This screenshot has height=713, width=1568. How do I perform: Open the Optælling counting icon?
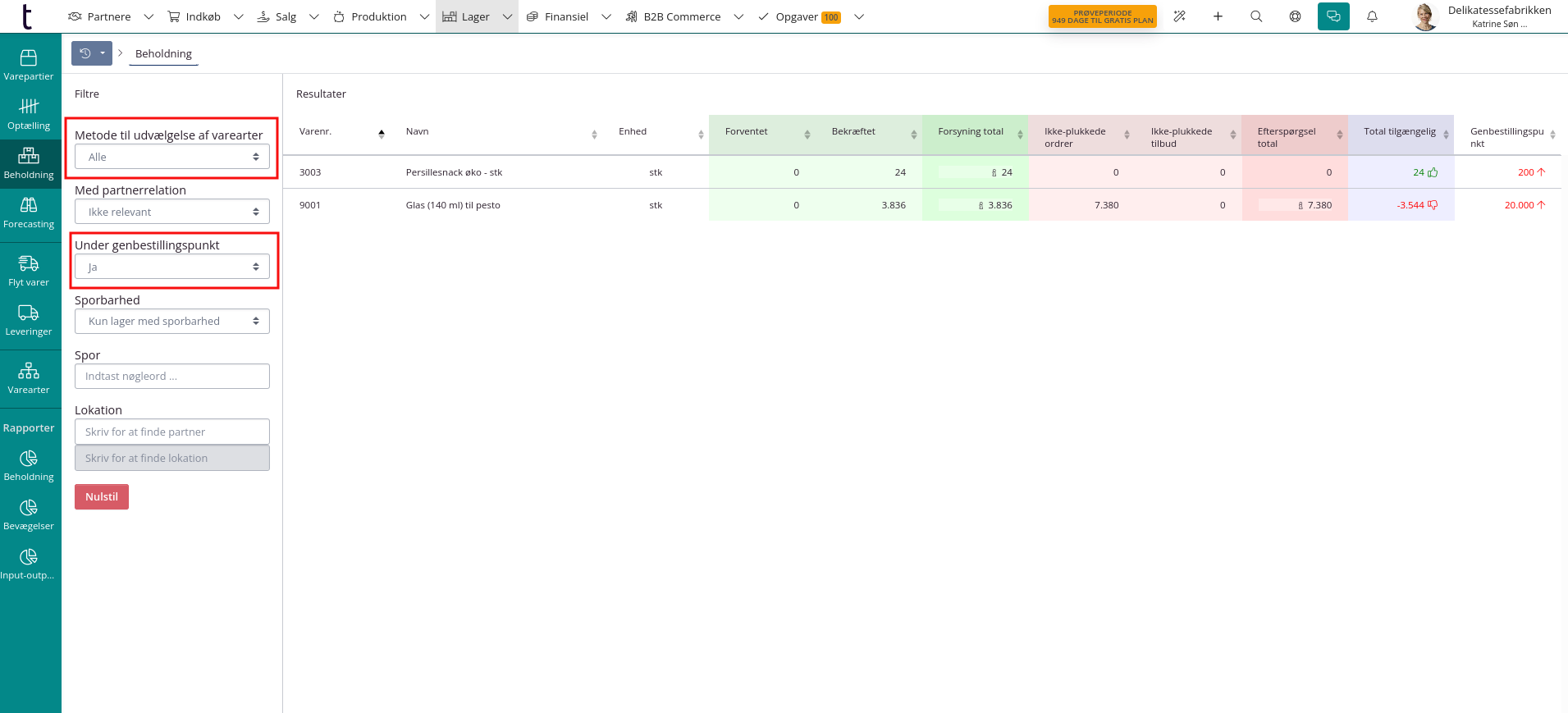pos(29,113)
